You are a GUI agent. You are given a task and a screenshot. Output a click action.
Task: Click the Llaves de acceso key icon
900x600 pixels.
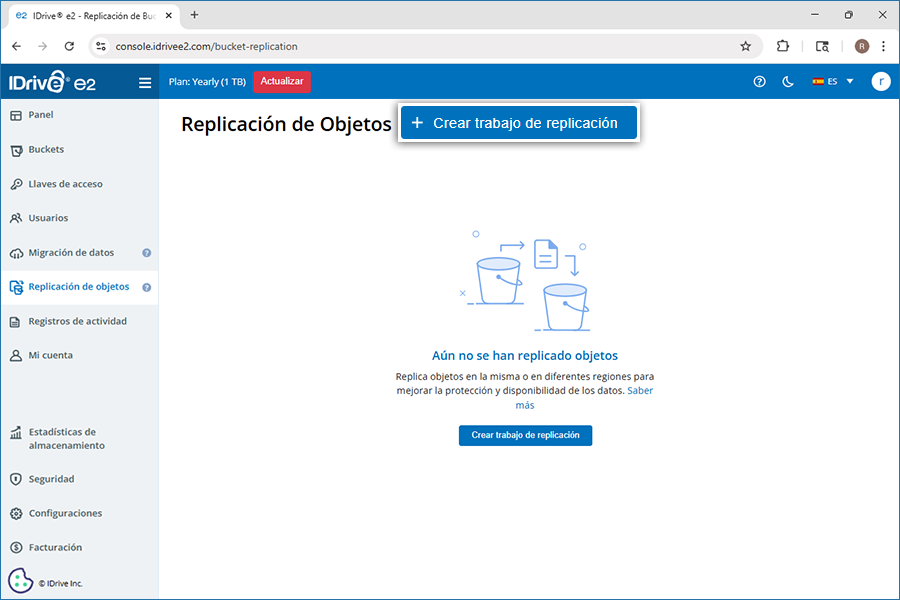point(16,184)
